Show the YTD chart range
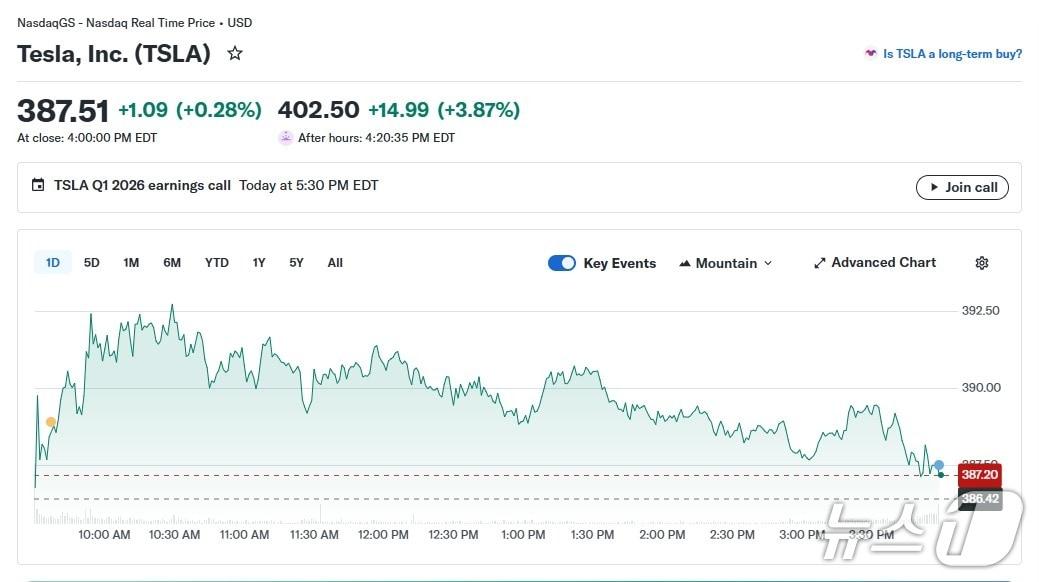The width and height of the screenshot is (1039, 582). pyautogui.click(x=217, y=263)
